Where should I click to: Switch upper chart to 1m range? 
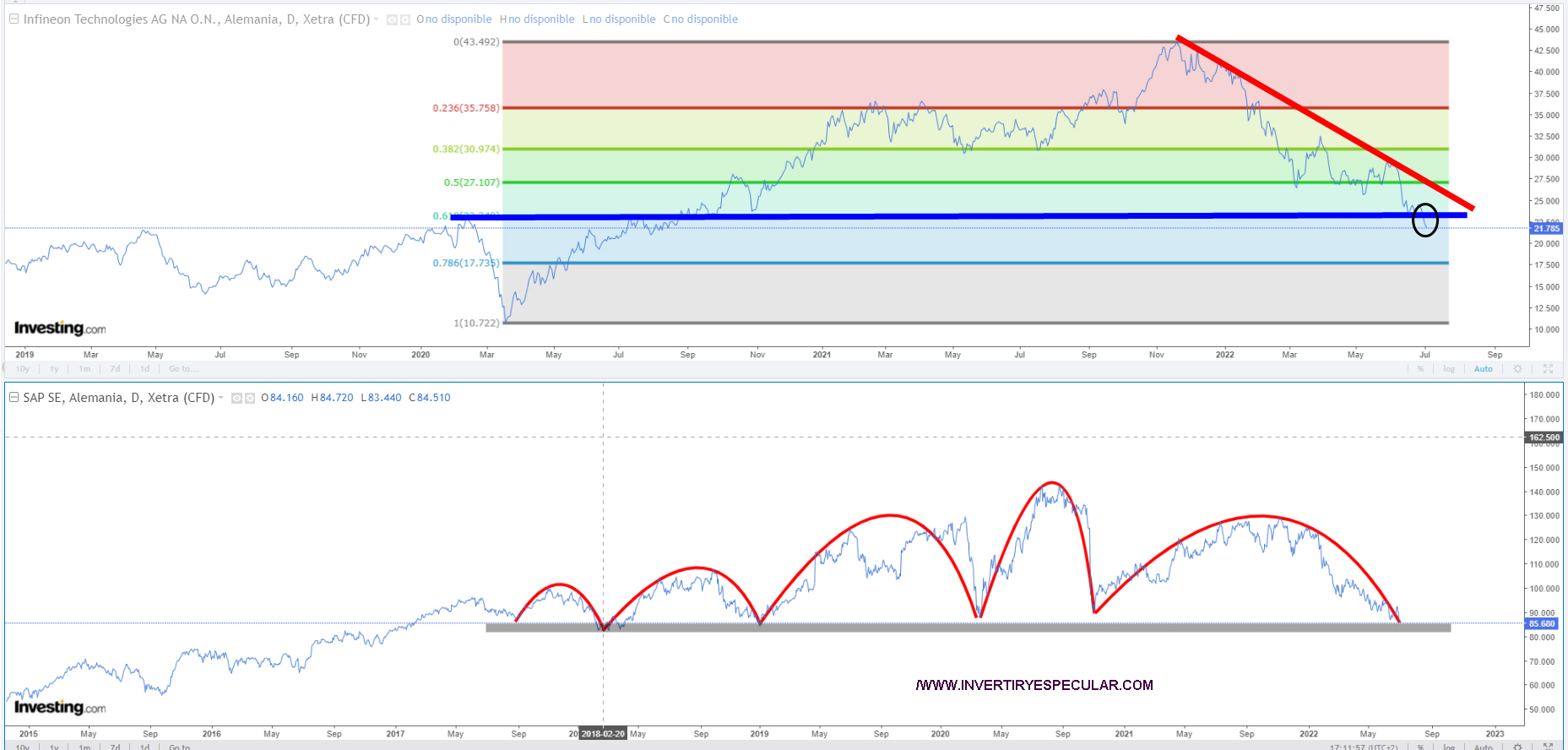84,369
